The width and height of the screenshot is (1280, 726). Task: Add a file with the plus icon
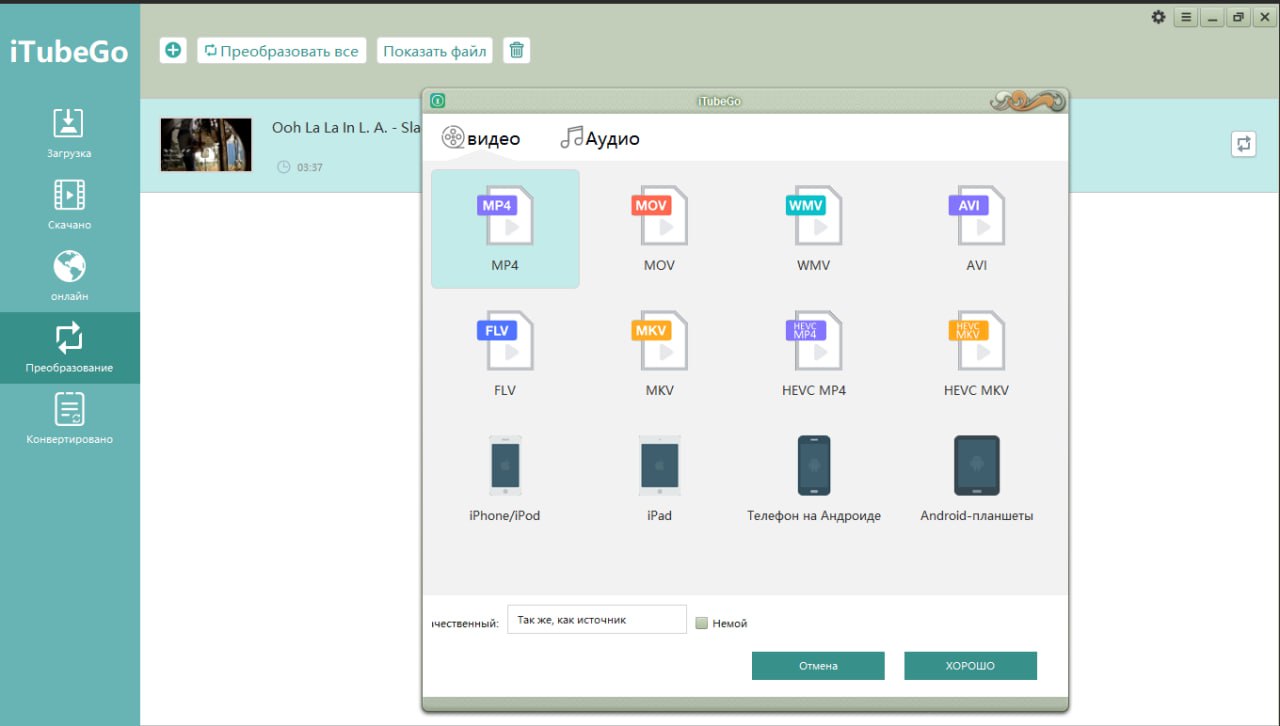(173, 50)
